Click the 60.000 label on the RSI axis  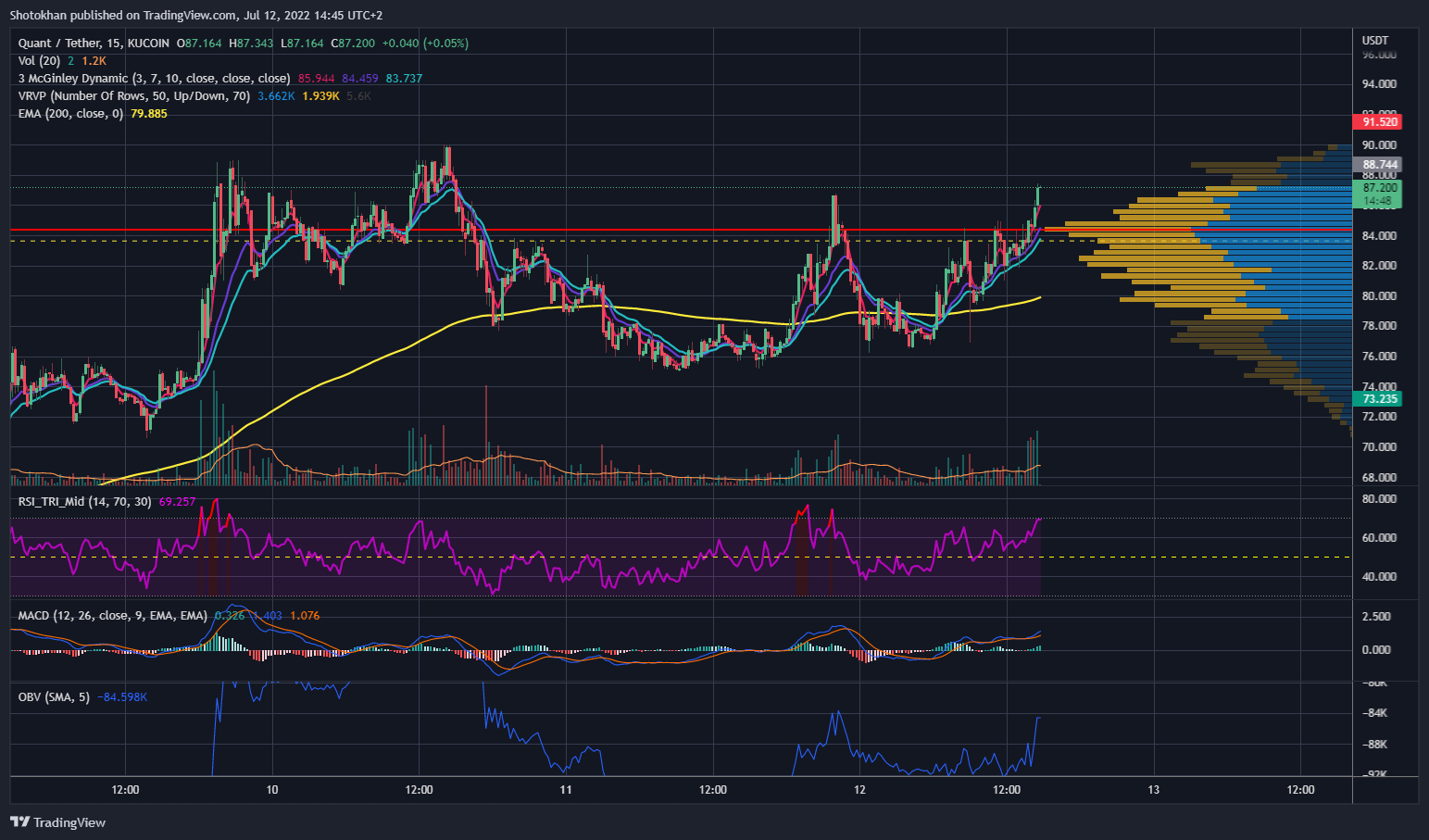[1380, 538]
